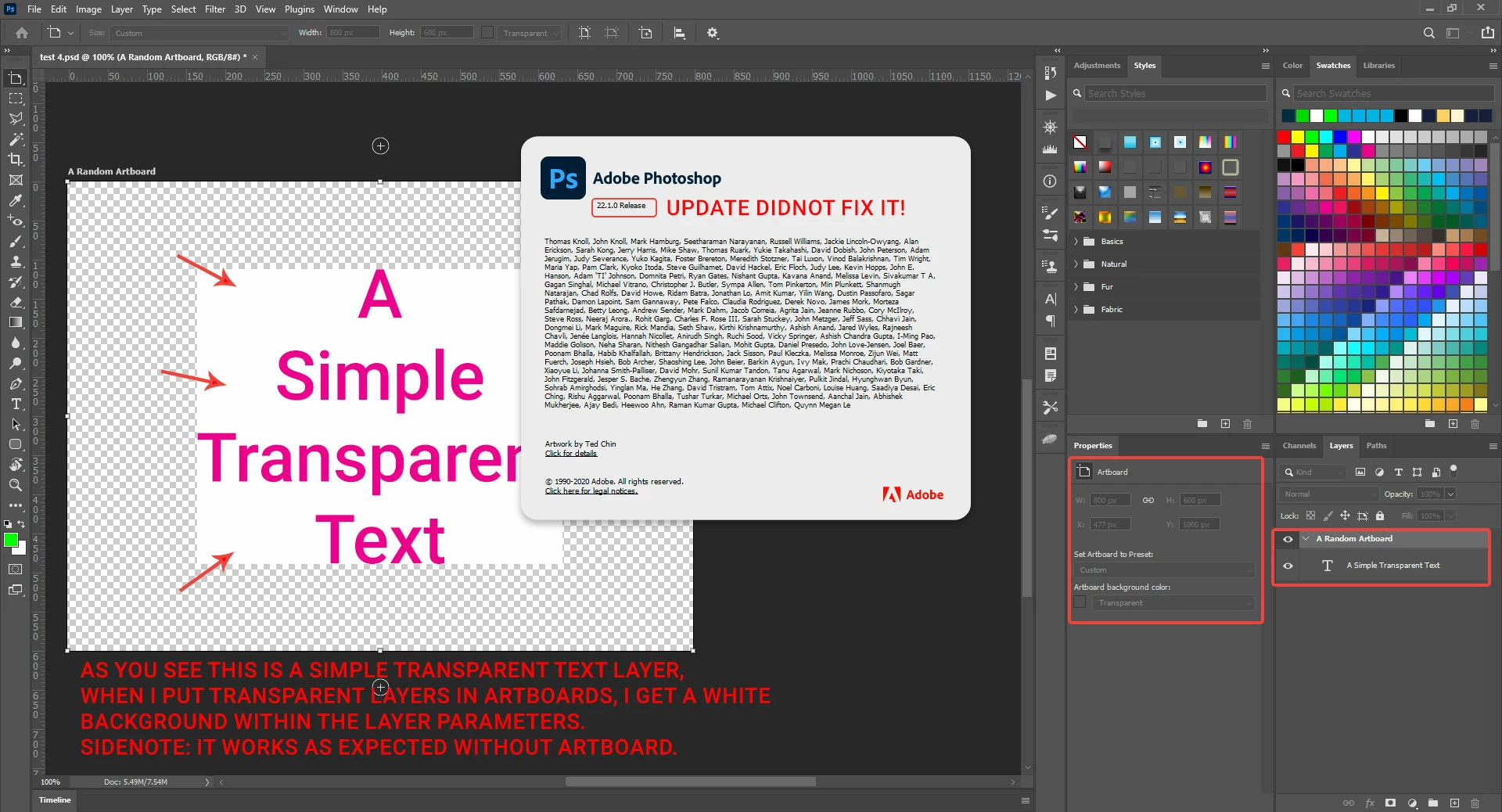
Task: Hide the A Random Artboard layer group
Action: point(1288,539)
